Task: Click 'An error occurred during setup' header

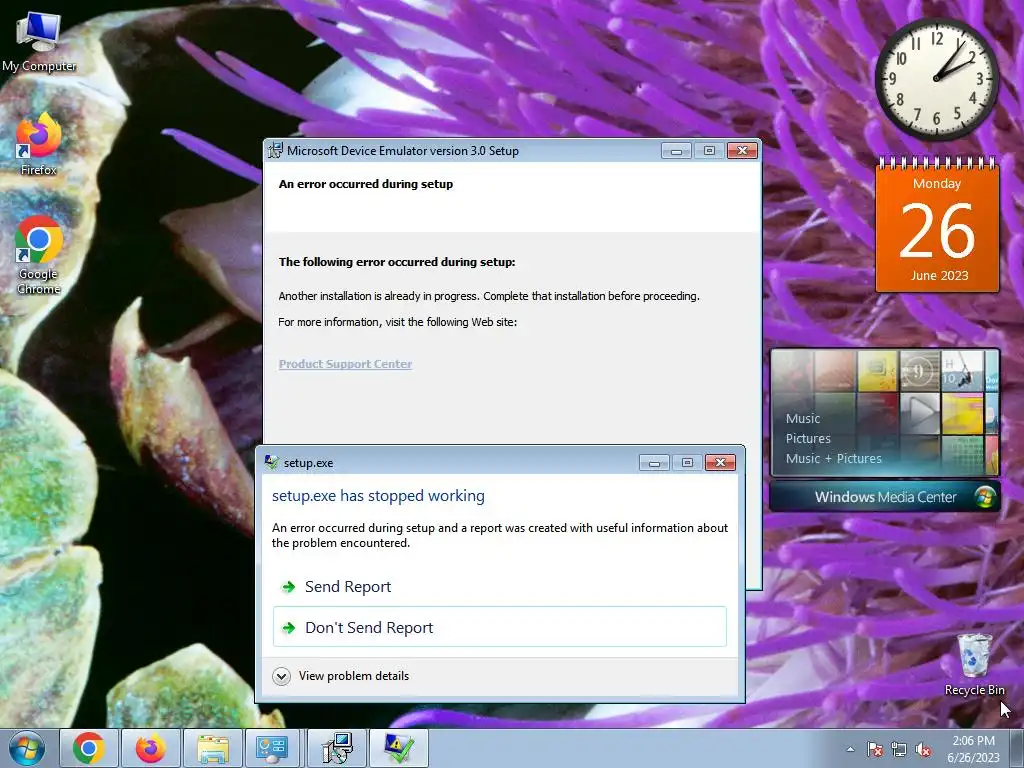Action: pyautogui.click(x=366, y=184)
